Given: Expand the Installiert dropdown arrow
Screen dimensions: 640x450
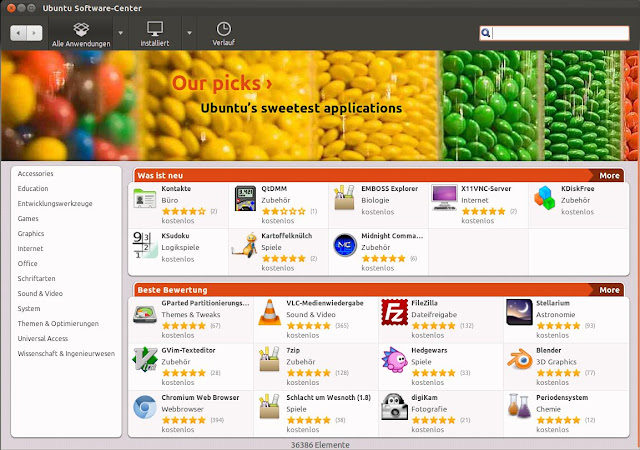Looking at the screenshot, I should (x=189, y=33).
